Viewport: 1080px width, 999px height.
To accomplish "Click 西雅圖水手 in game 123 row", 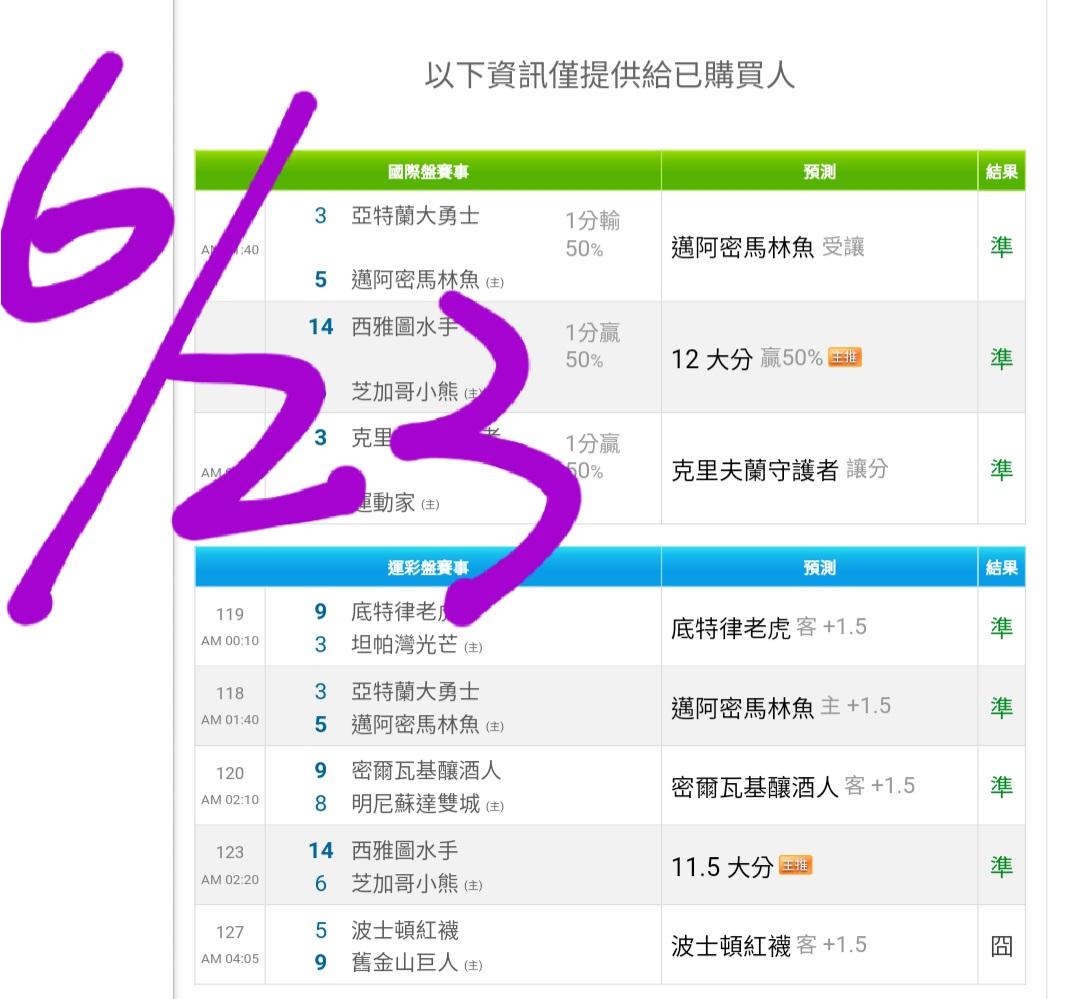I will (404, 850).
